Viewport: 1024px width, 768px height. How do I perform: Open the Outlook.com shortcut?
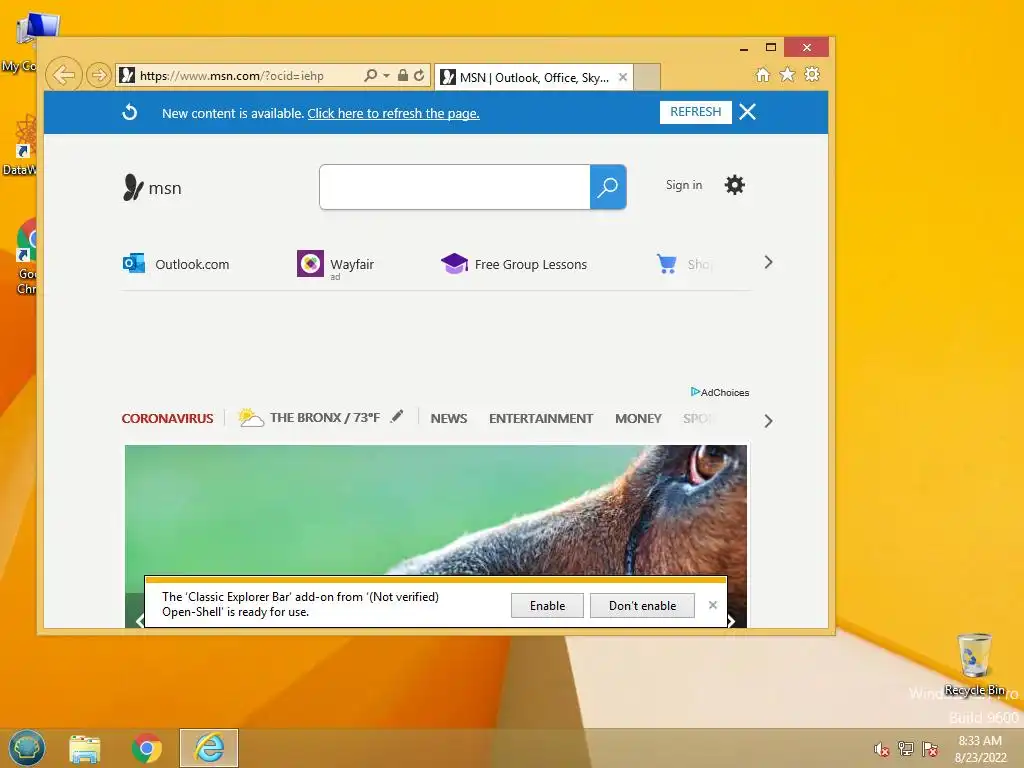click(176, 264)
